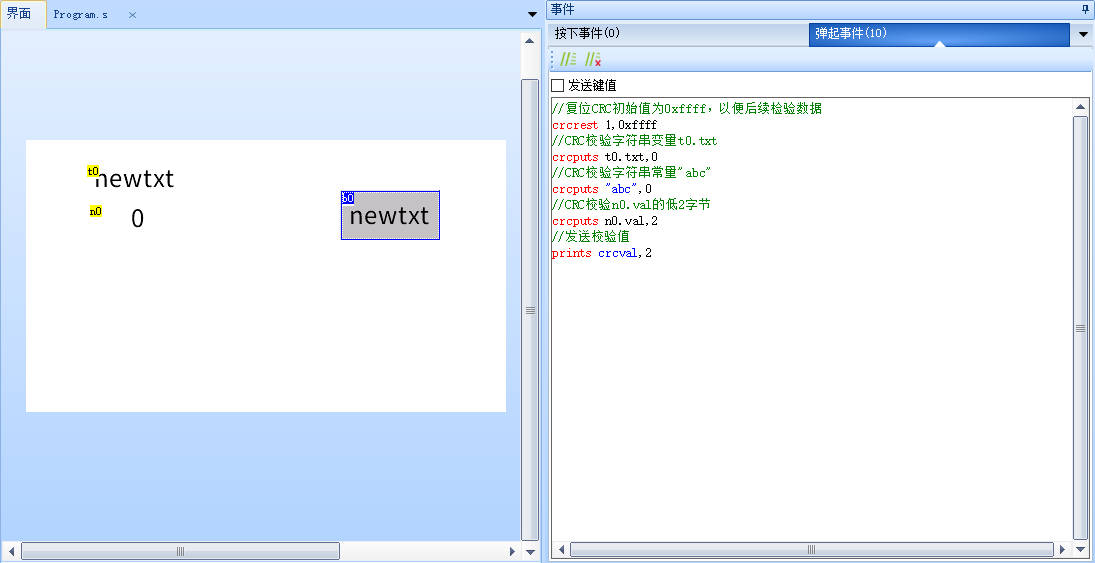Click the up arrow of the canvas vertical scrollbar

click(530, 41)
